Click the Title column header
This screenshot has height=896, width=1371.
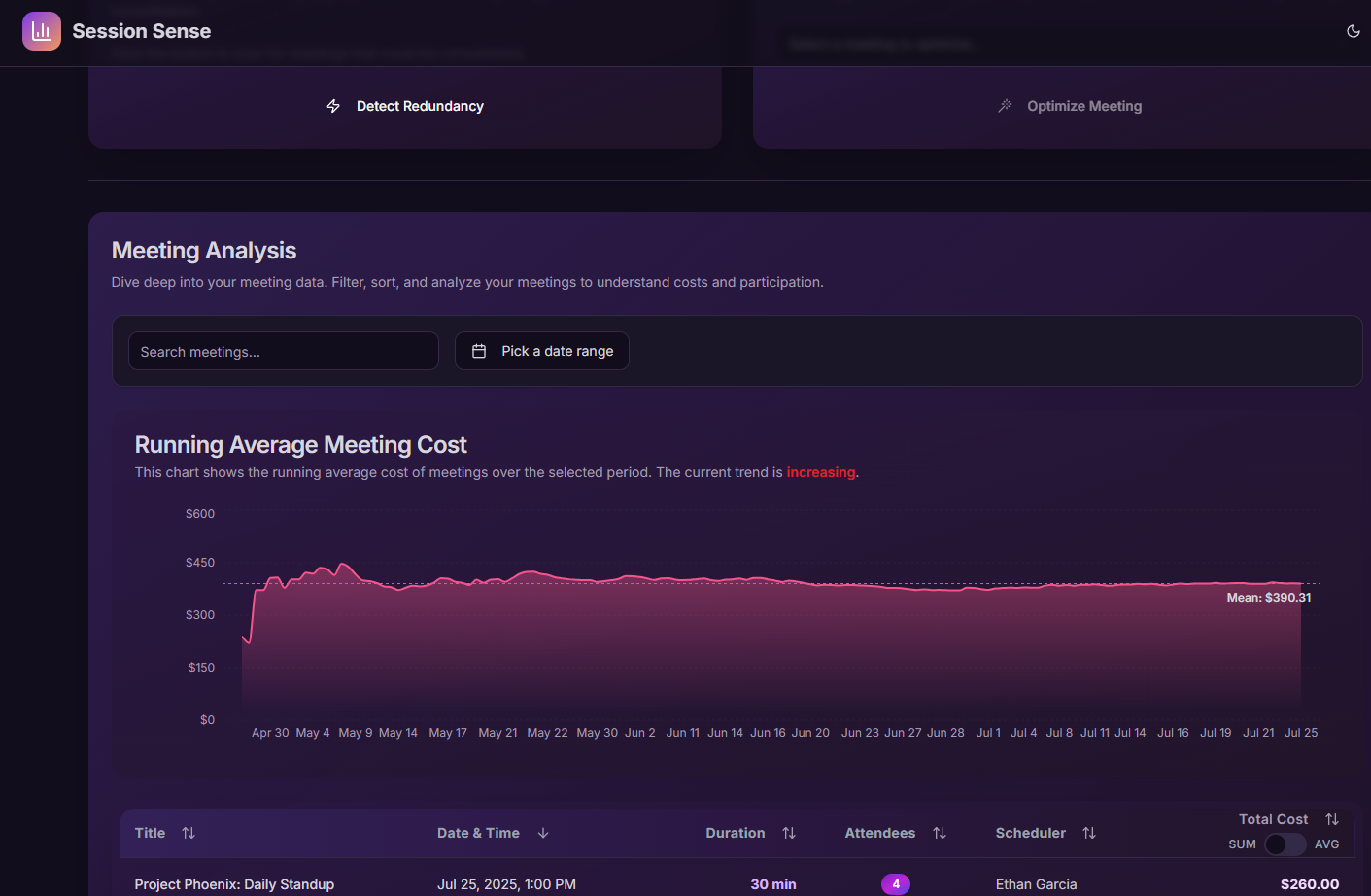coord(150,833)
